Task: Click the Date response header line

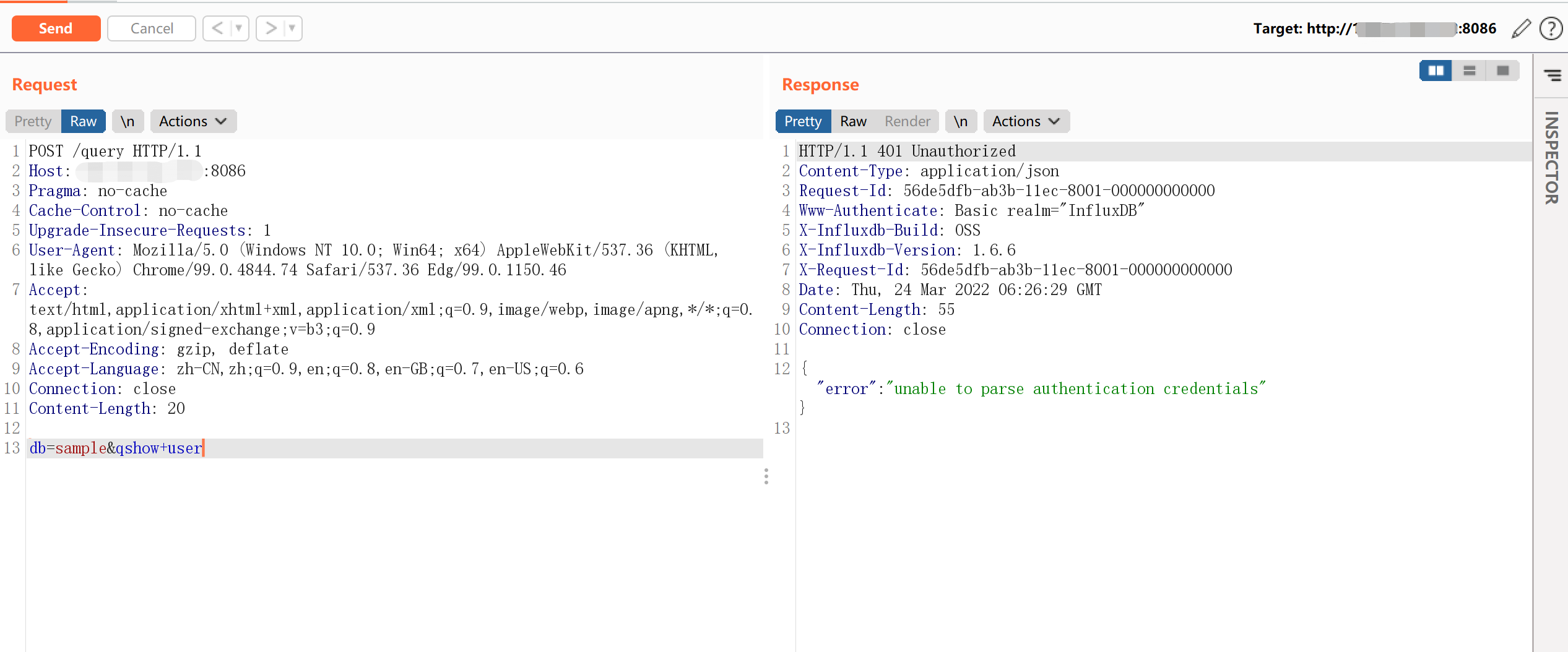Action: pos(950,290)
